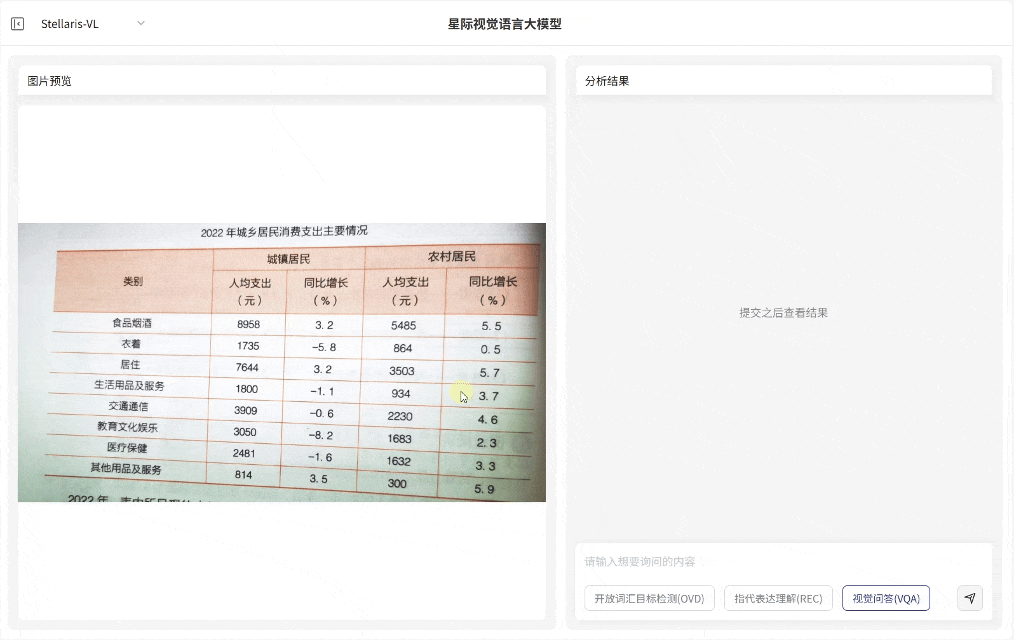
Task: Click the 生活用品及服务 row label
Action: [129, 385]
